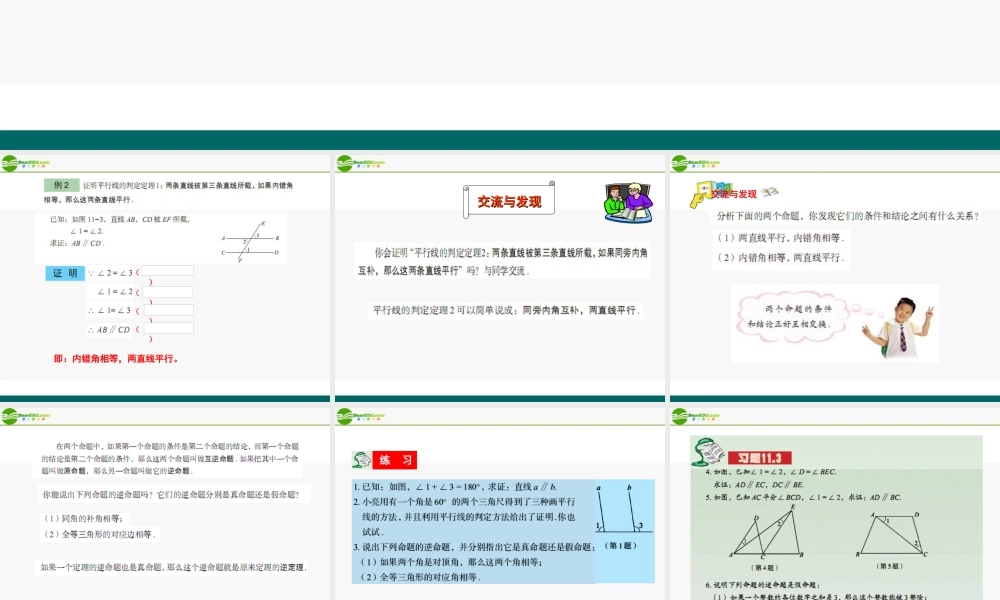This screenshot has width=1000, height=600.
Task: Click the green 例2 label
Action: click(61, 185)
